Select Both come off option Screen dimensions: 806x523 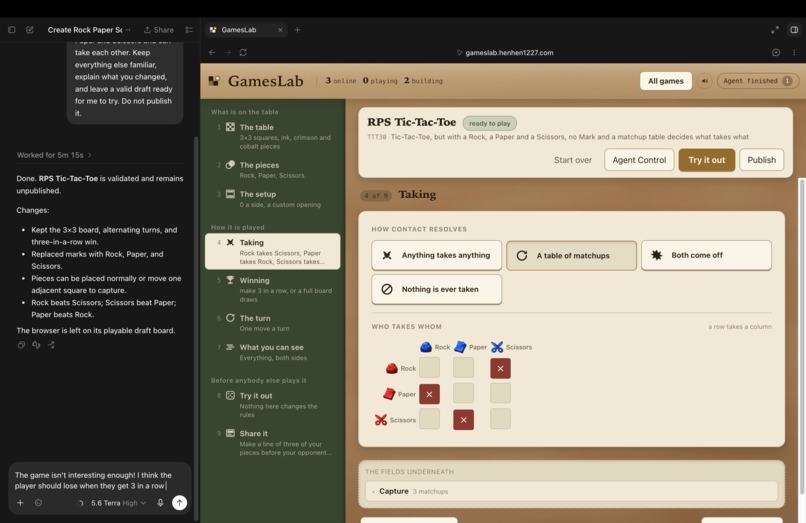[706, 255]
